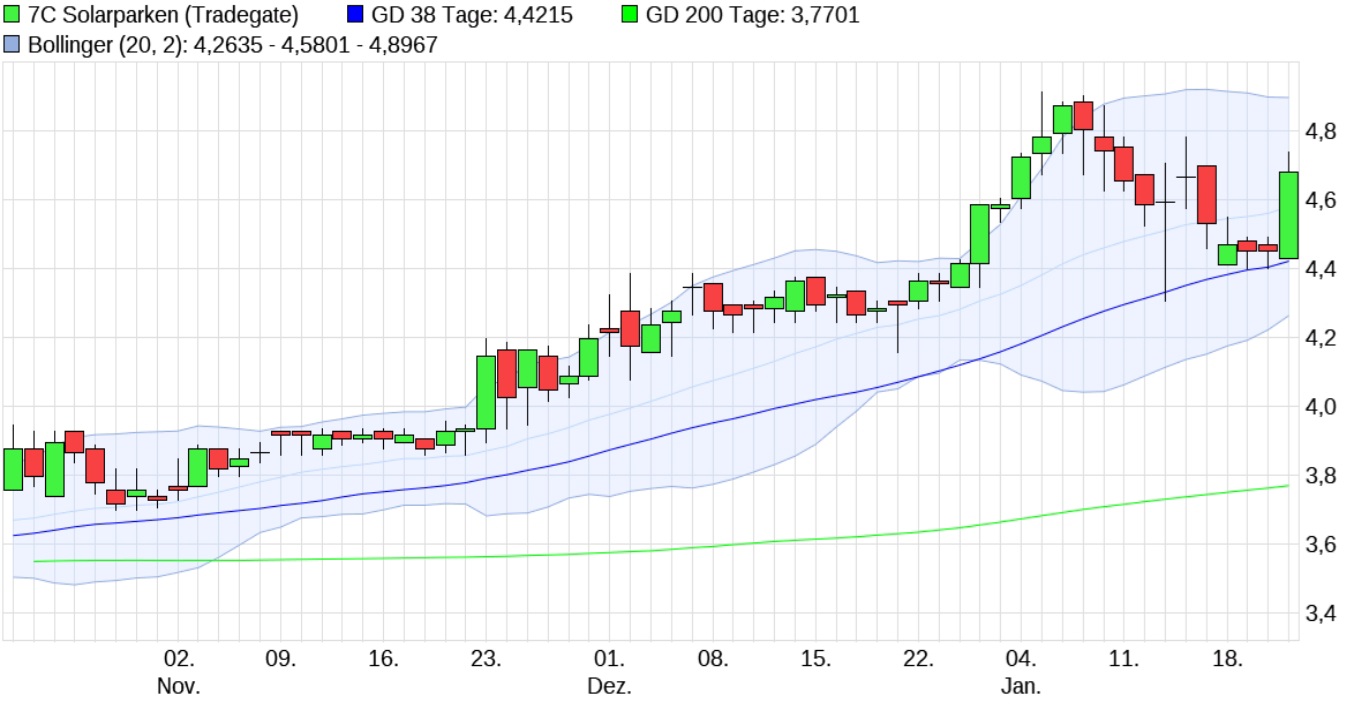
Task: Click the Bollinger legend color swatch
Action: click(x=14, y=42)
